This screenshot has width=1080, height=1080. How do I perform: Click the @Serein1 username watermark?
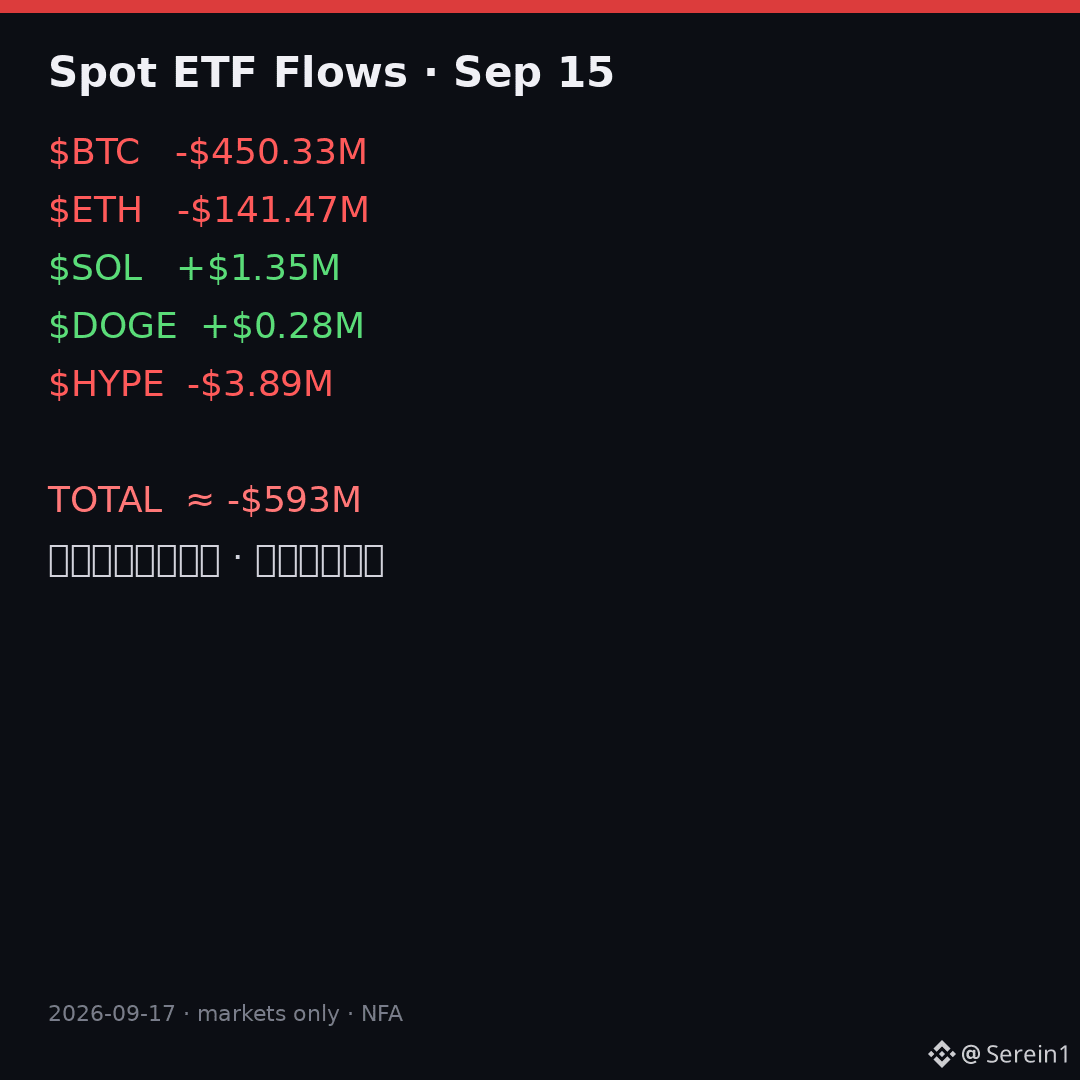pos(1015,1054)
